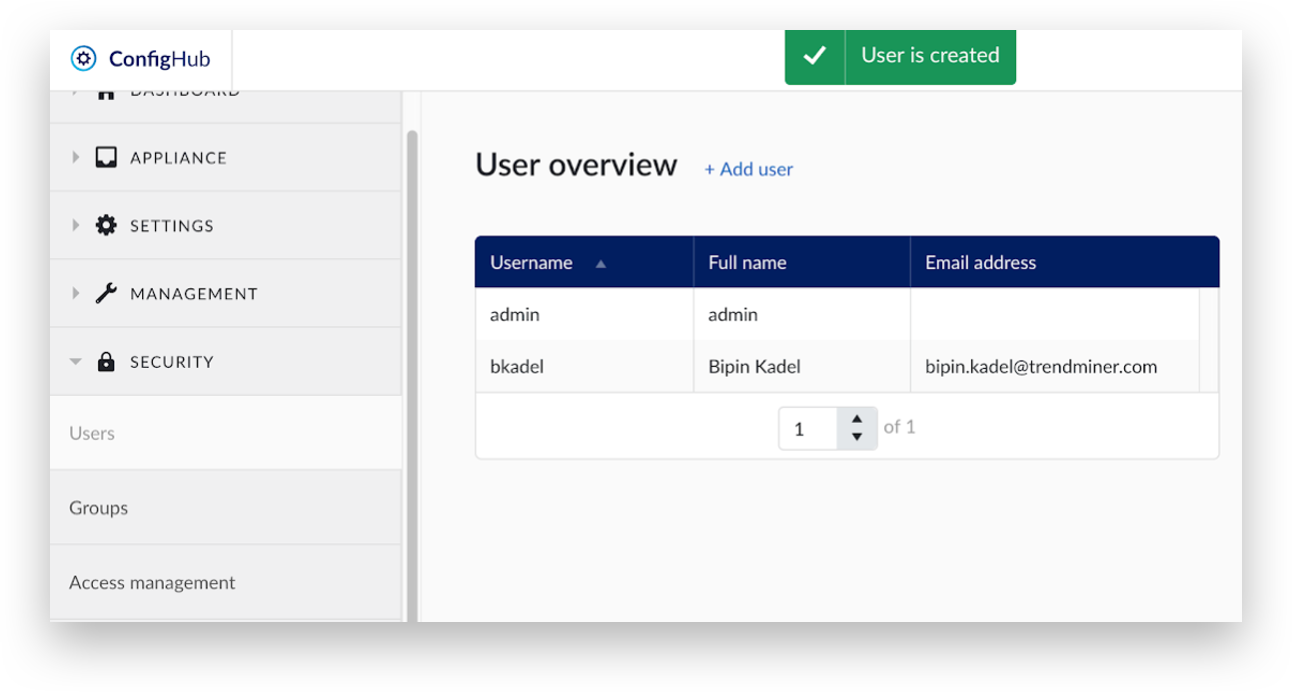Click the Management wrench icon
1292x692 pixels.
[106, 293]
